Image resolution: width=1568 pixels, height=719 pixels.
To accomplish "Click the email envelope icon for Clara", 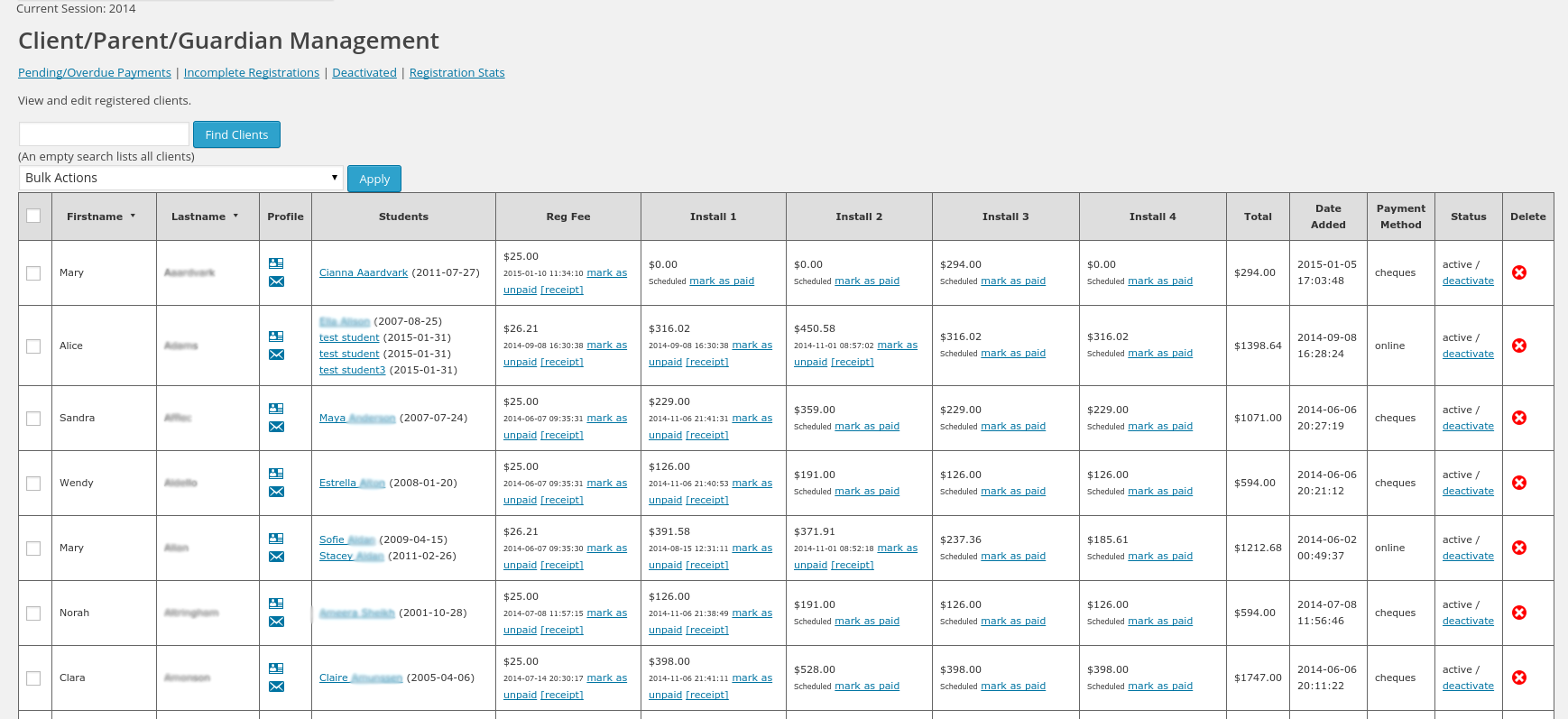I will (276, 687).
